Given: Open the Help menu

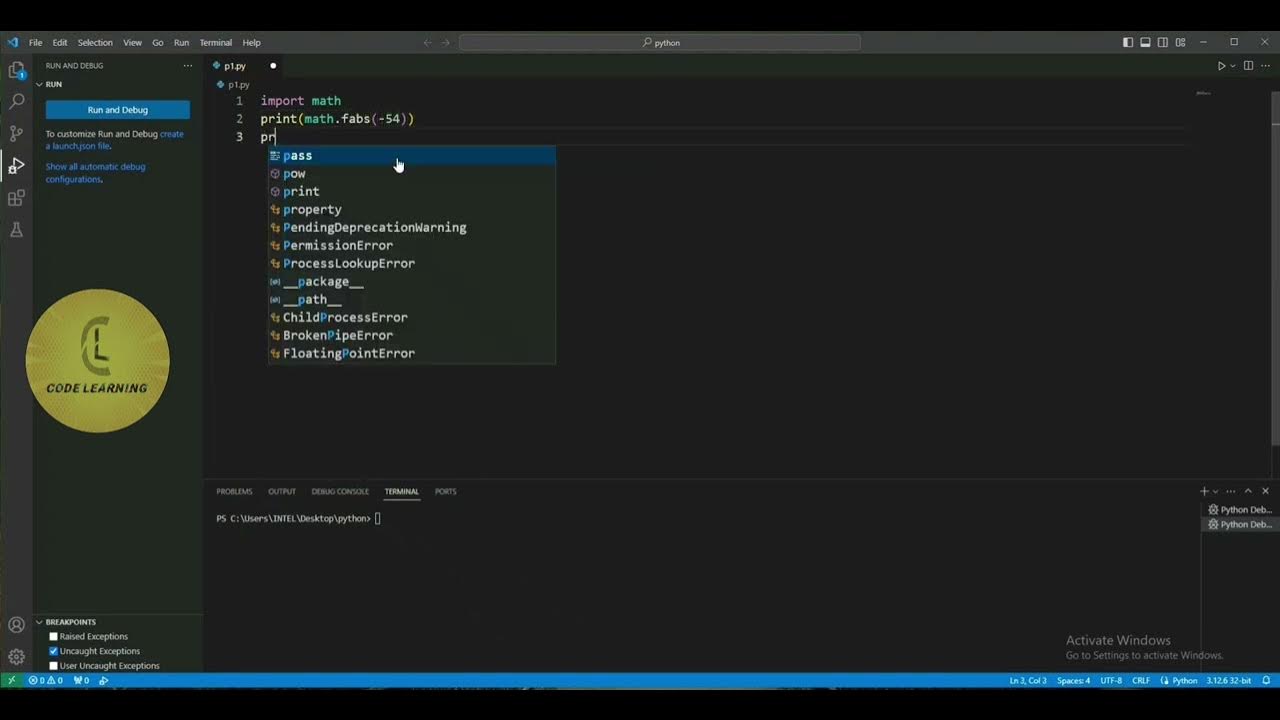Looking at the screenshot, I should pos(251,43).
